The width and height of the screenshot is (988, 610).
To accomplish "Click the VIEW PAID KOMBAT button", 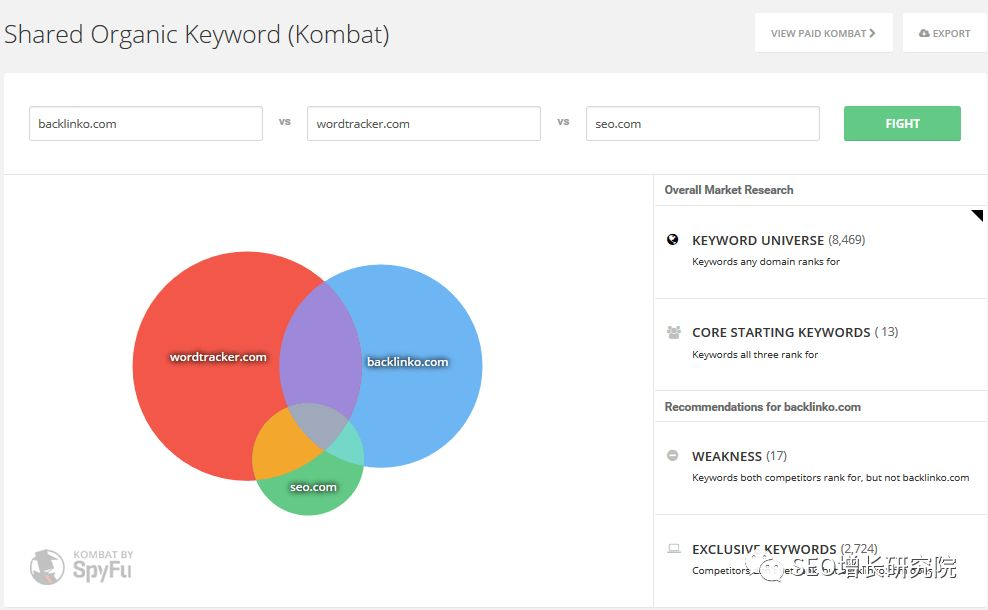I will [x=824, y=33].
